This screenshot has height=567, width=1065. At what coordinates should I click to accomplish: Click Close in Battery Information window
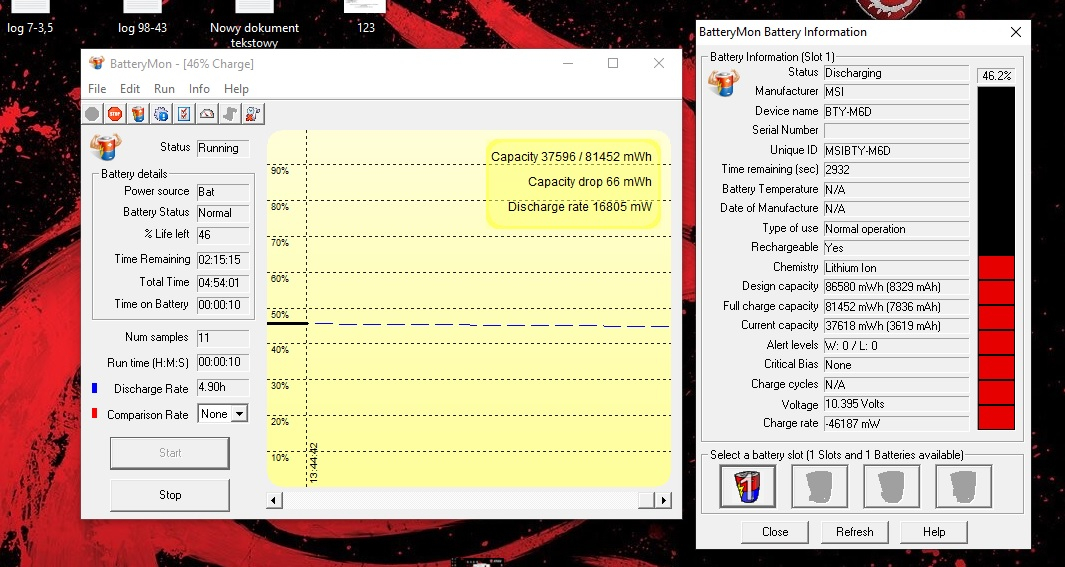tap(775, 532)
